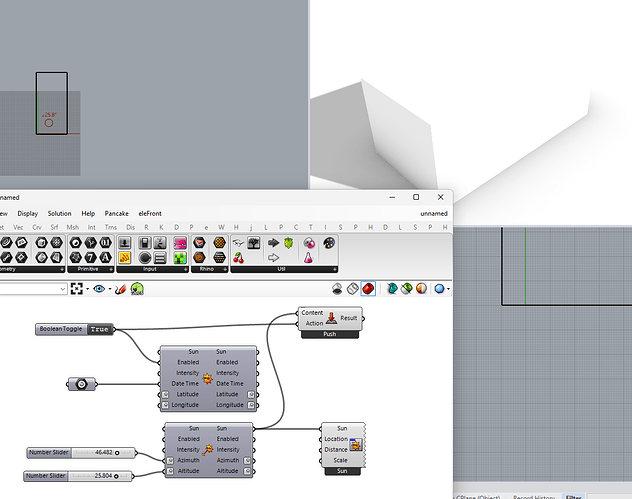Select the brown spiral hexagon in Rhino panel
Image resolution: width=632 pixels, height=499 pixels.
point(200,257)
